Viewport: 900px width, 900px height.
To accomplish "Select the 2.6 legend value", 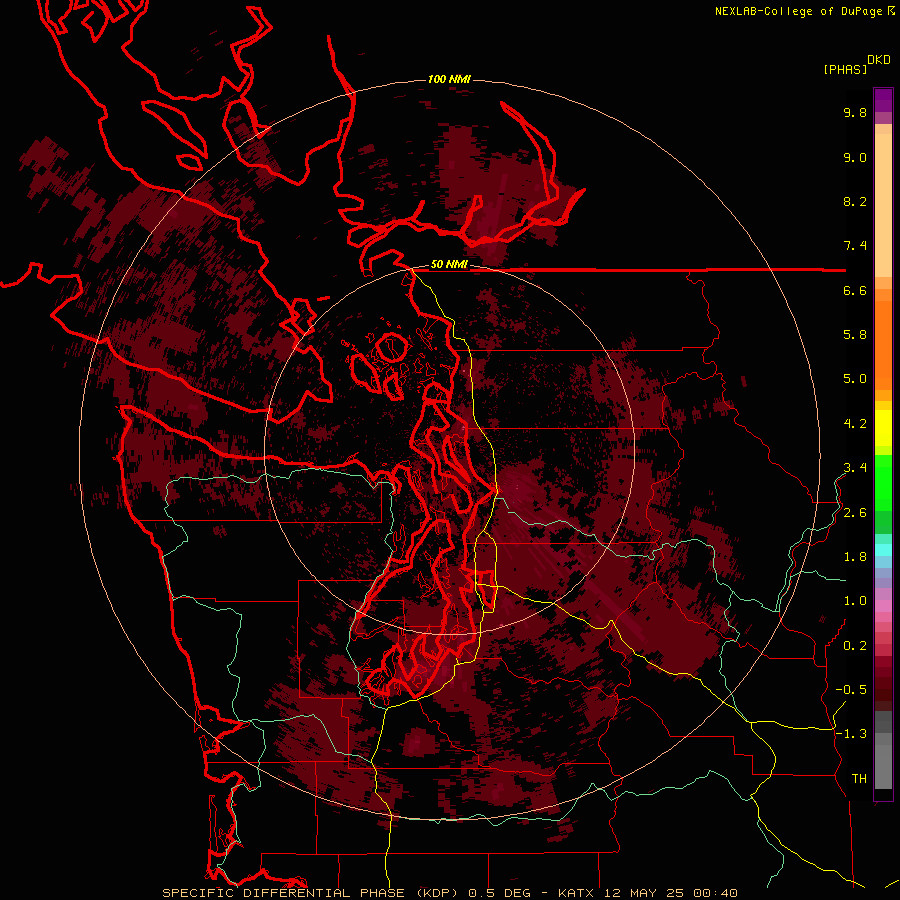I will [x=855, y=513].
